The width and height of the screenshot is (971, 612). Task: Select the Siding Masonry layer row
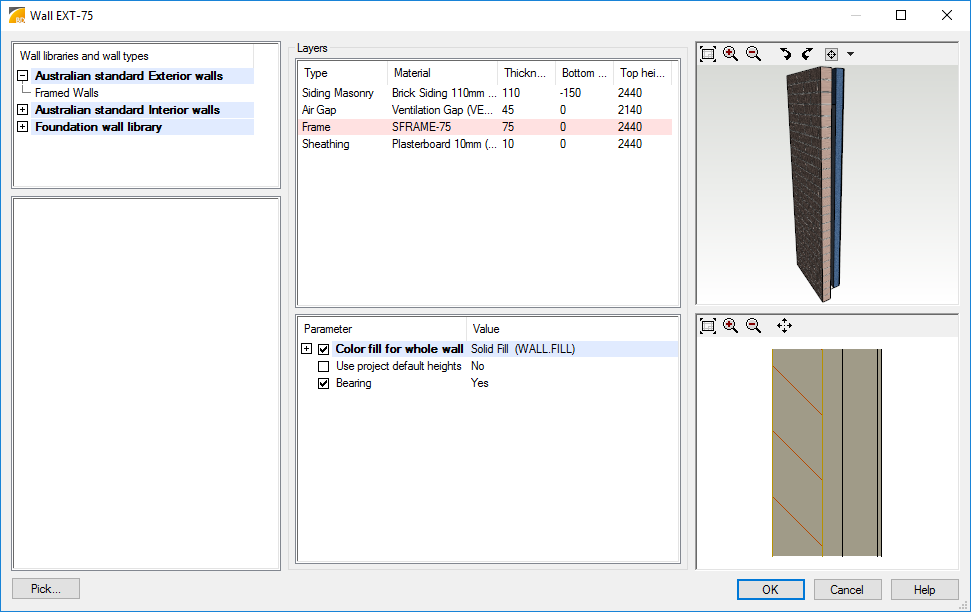tap(338, 93)
